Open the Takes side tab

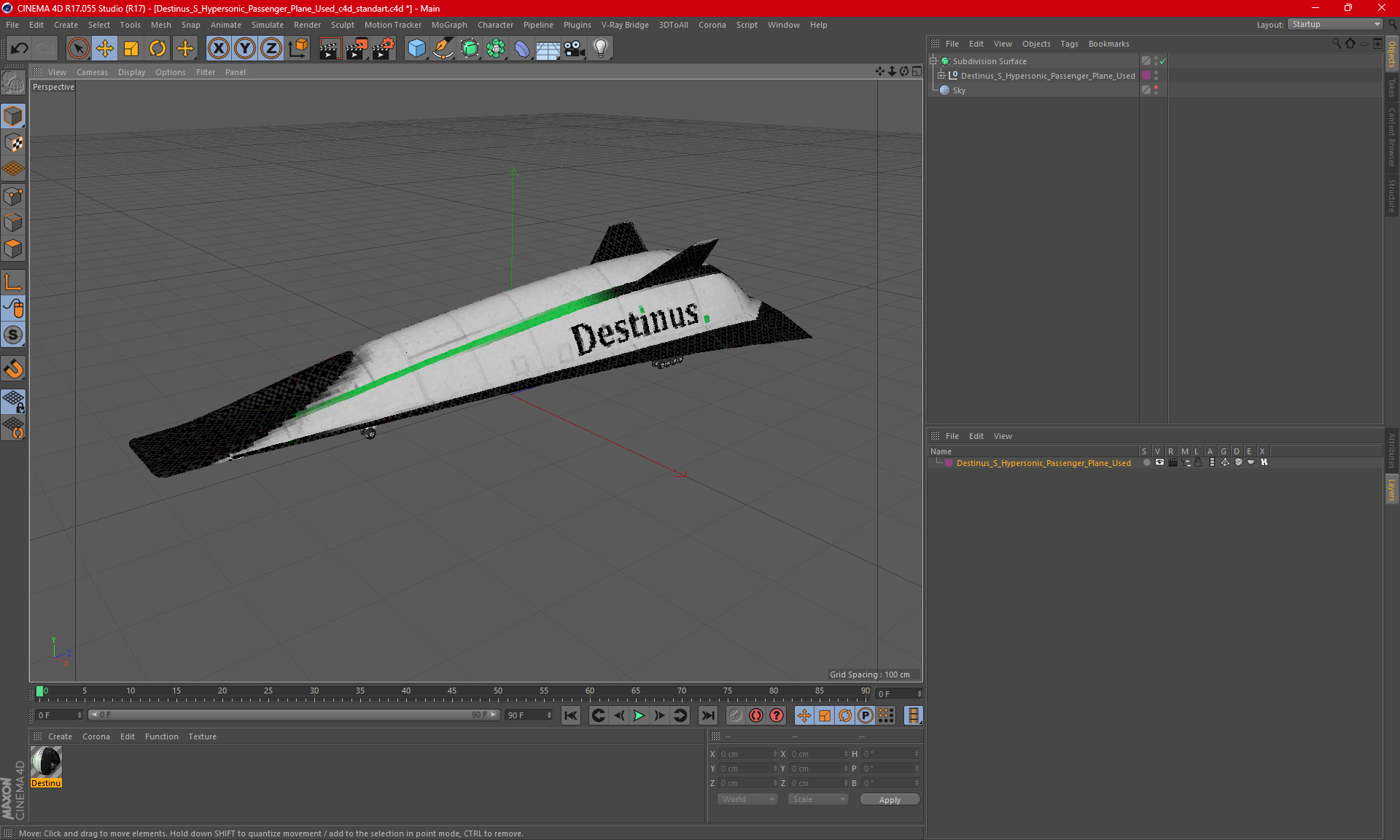1391,87
